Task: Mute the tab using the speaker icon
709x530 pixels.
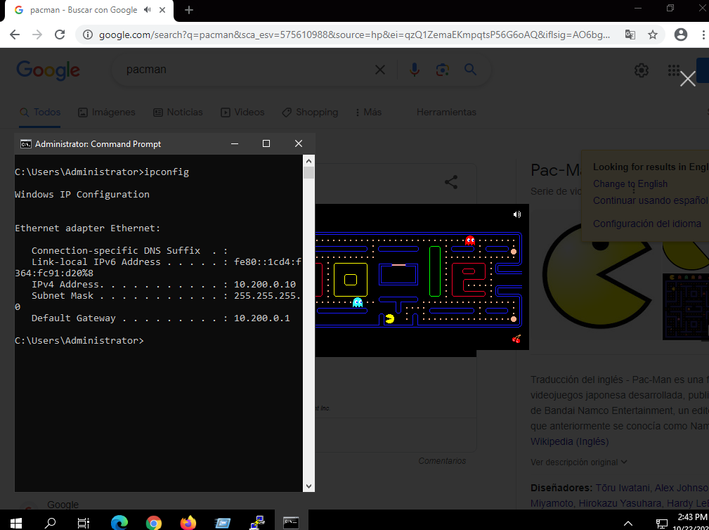Action: [x=148, y=10]
